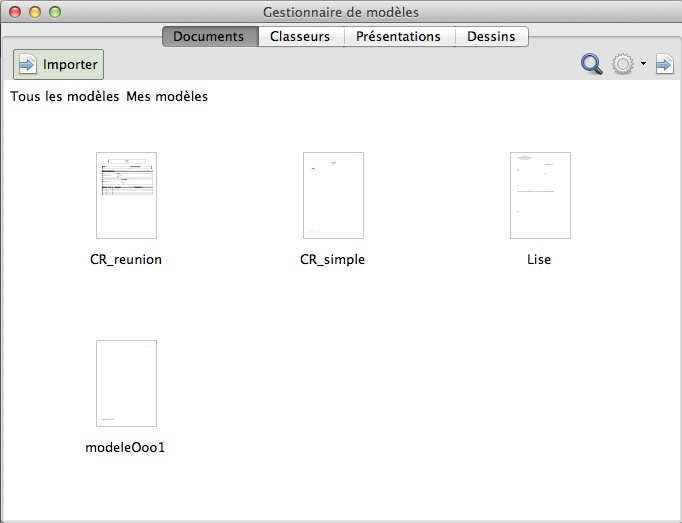This screenshot has height=523, width=682.
Task: Click the Importer button label
Action: 70,64
